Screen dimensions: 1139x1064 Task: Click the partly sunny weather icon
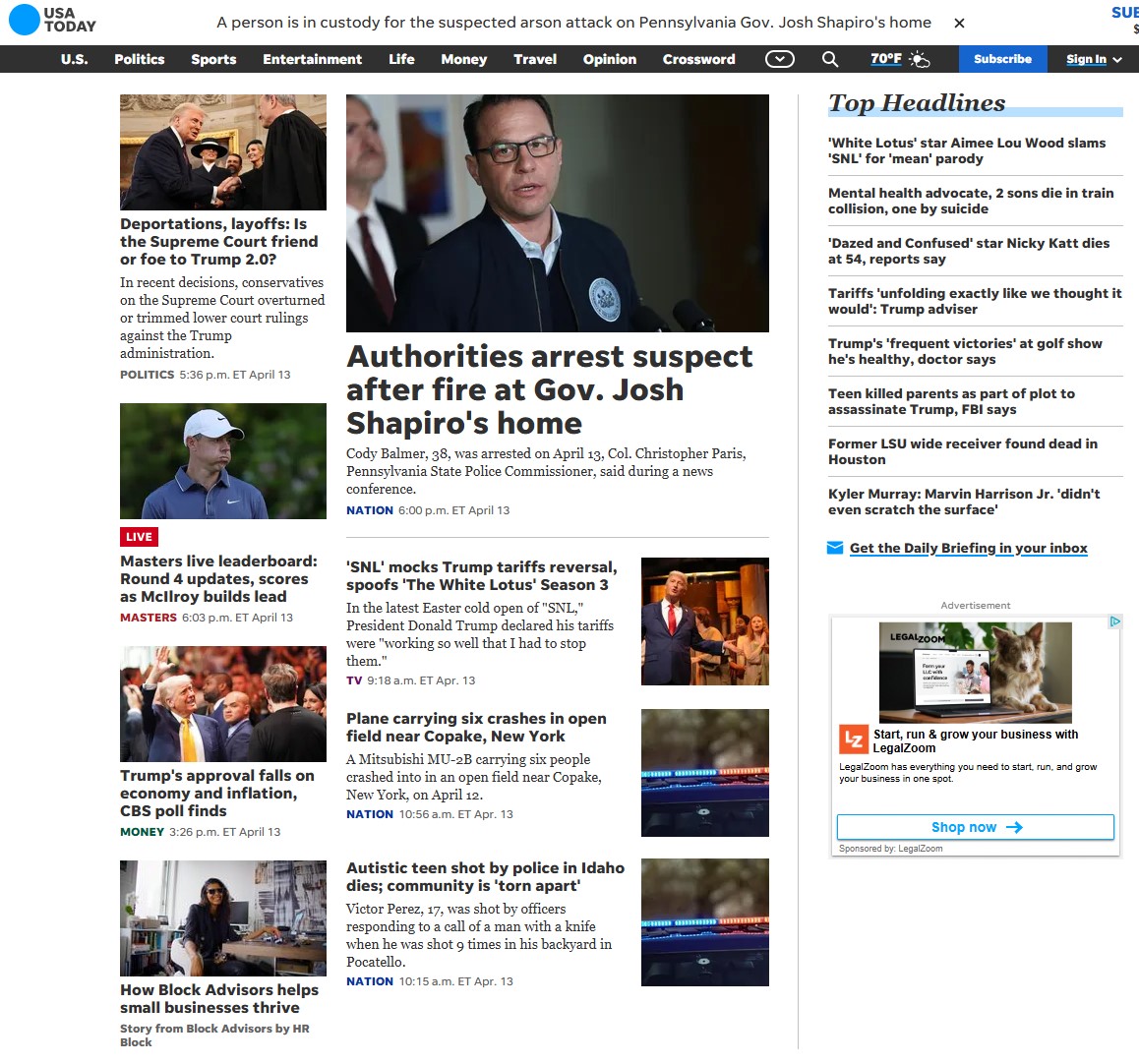pos(919,60)
